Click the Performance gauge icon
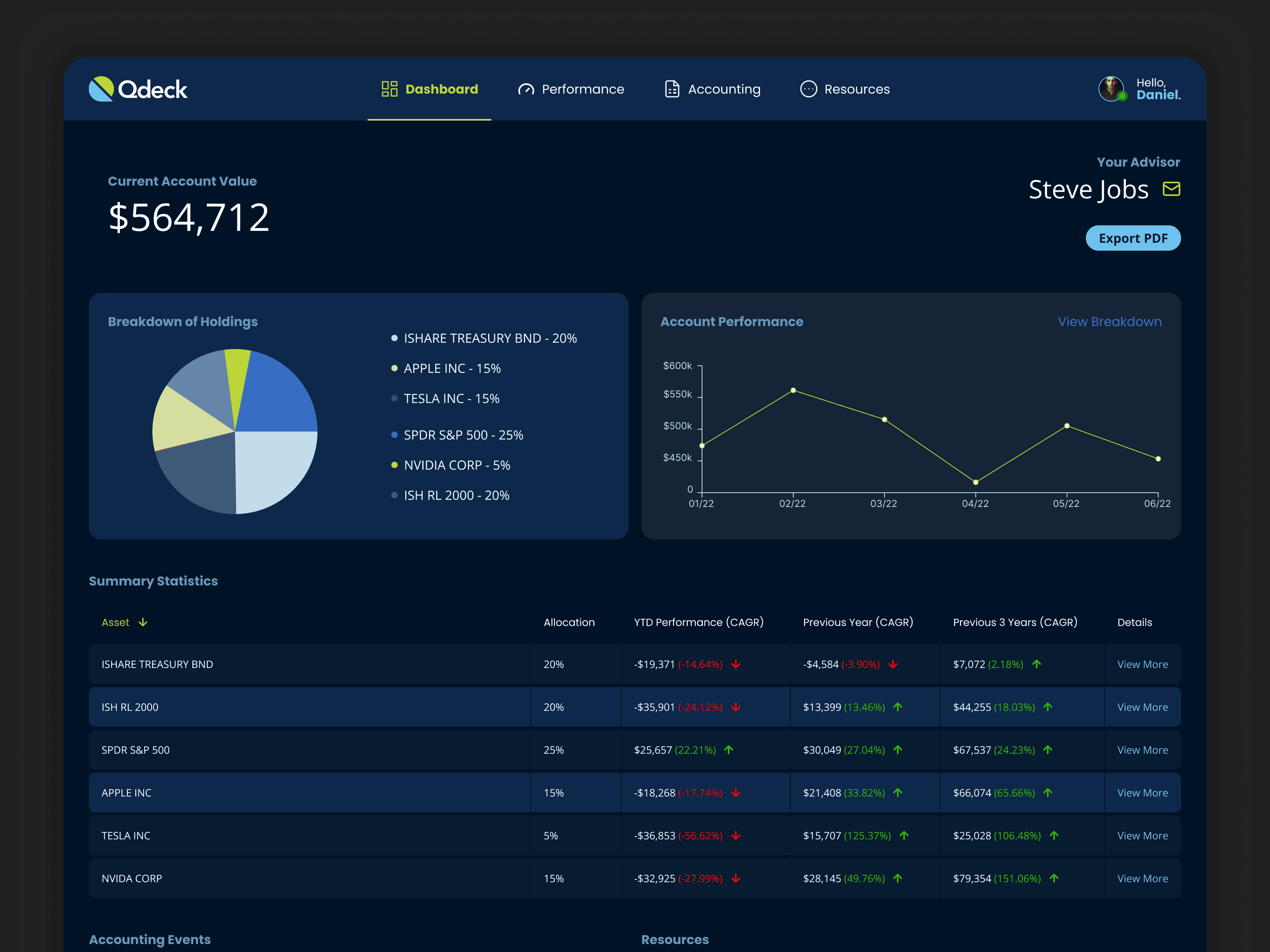The width and height of the screenshot is (1270, 952). pyautogui.click(x=526, y=90)
